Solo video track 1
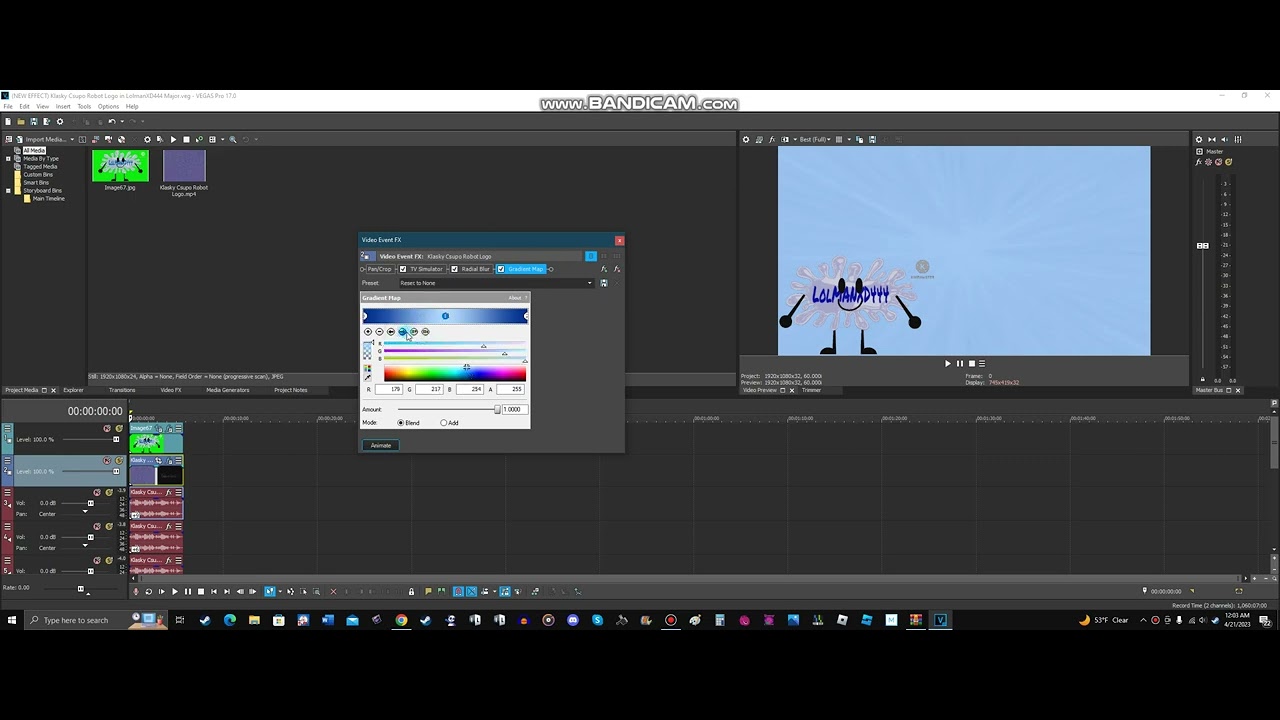Viewport: 1280px width, 720px height. [x=119, y=429]
